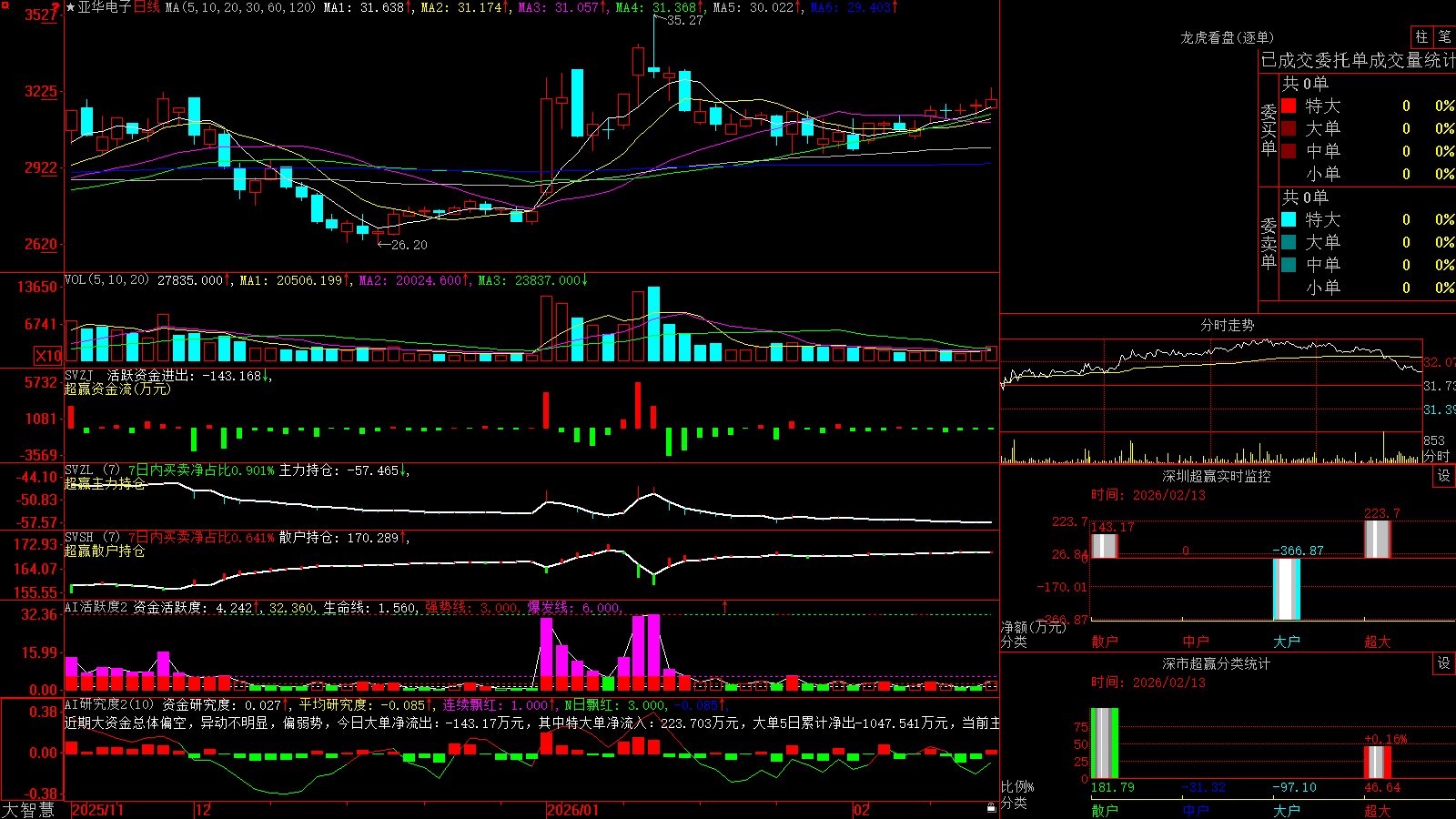Click the AI研究度2(10) indicator label
1456x819 pixels.
(x=110, y=704)
